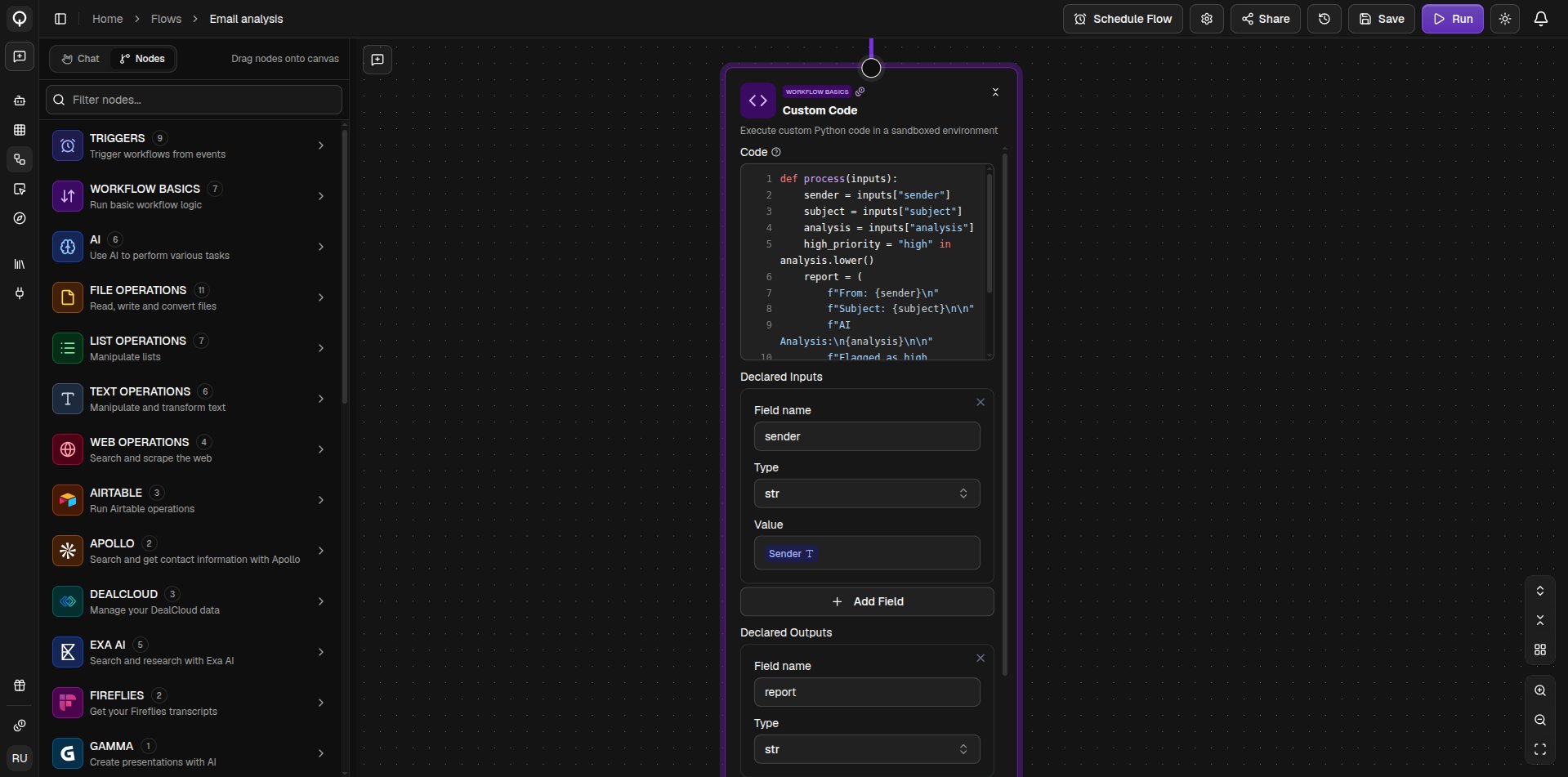Open notifications bell icon

click(x=1541, y=19)
